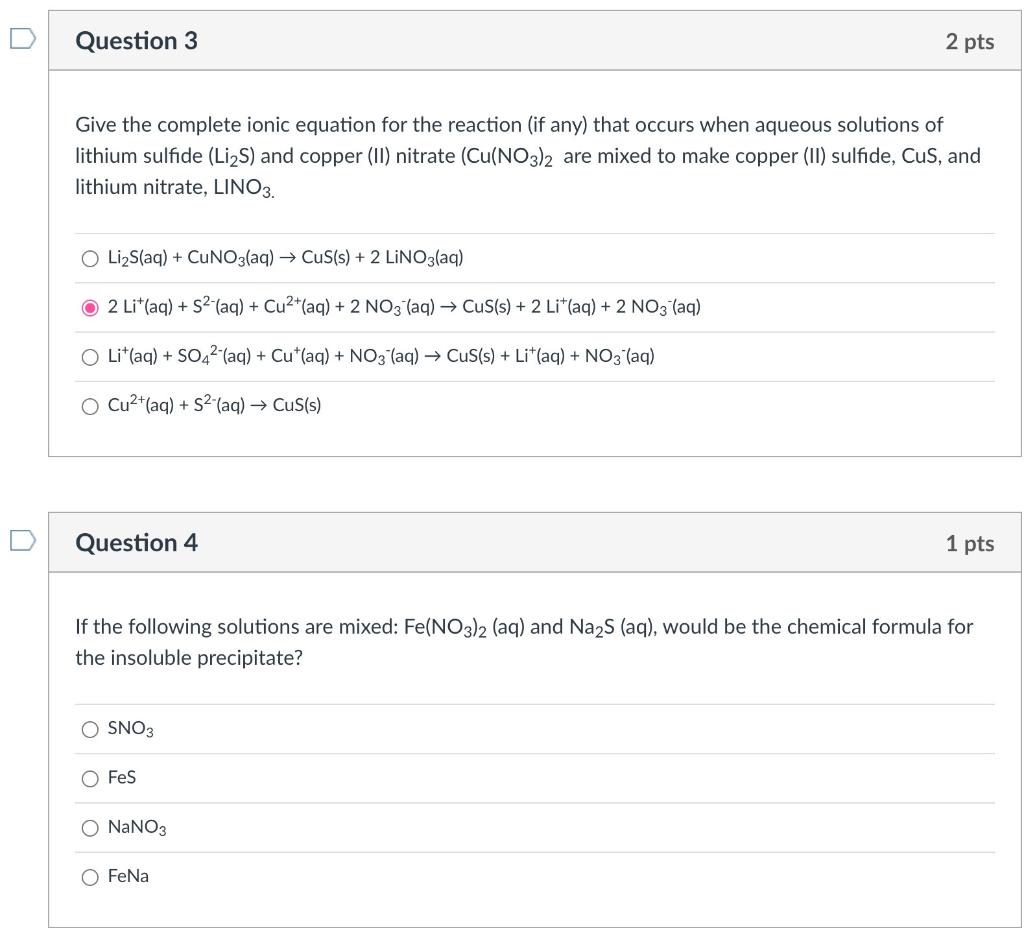Select the FeNa answer choice
Screen dimensions: 1024x943
click(90, 877)
